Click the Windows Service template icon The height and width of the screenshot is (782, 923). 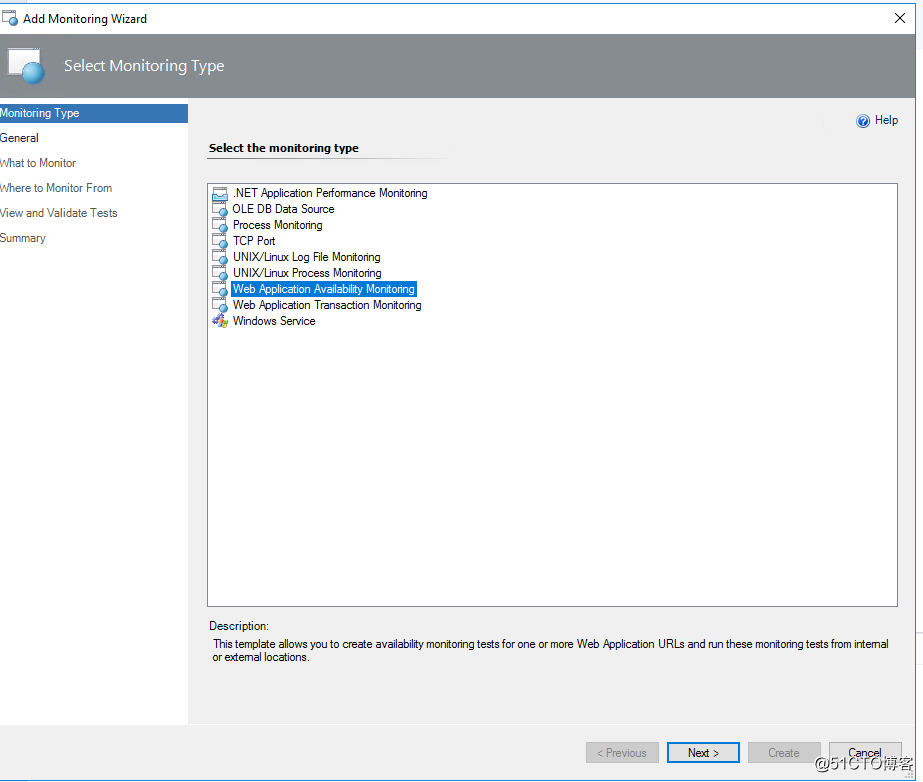pos(220,321)
